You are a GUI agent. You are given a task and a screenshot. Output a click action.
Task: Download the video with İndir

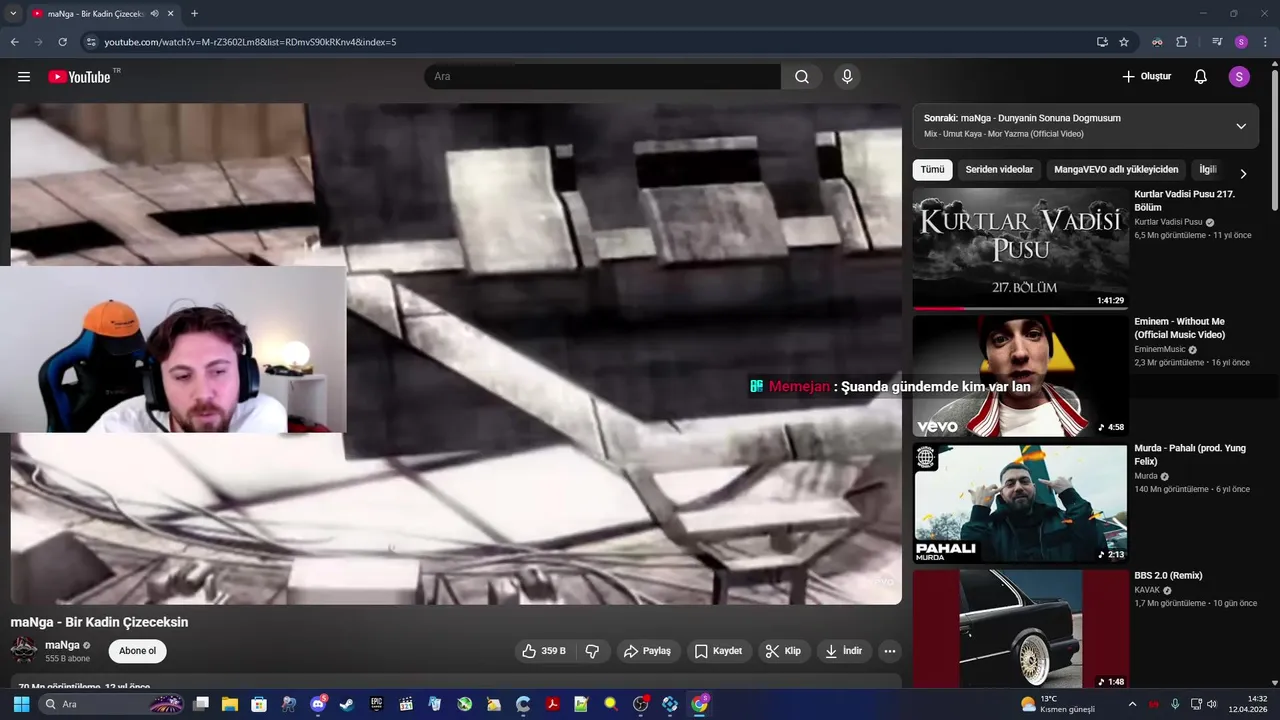pyautogui.click(x=843, y=651)
